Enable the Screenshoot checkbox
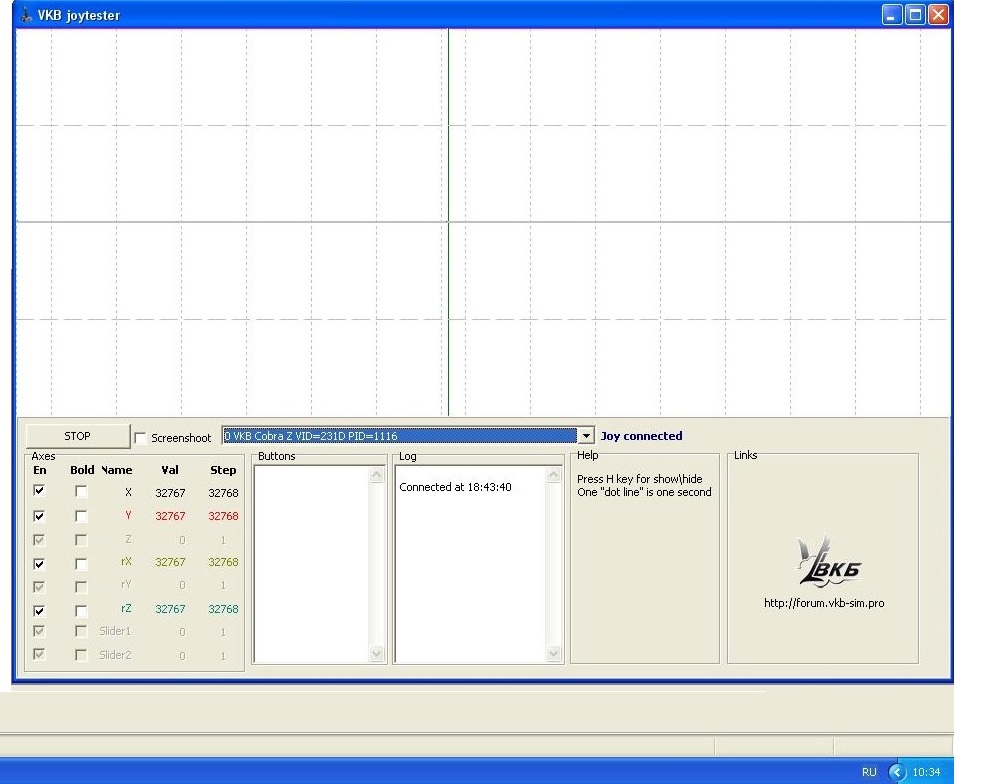This screenshot has width=1000, height=784. point(140,438)
